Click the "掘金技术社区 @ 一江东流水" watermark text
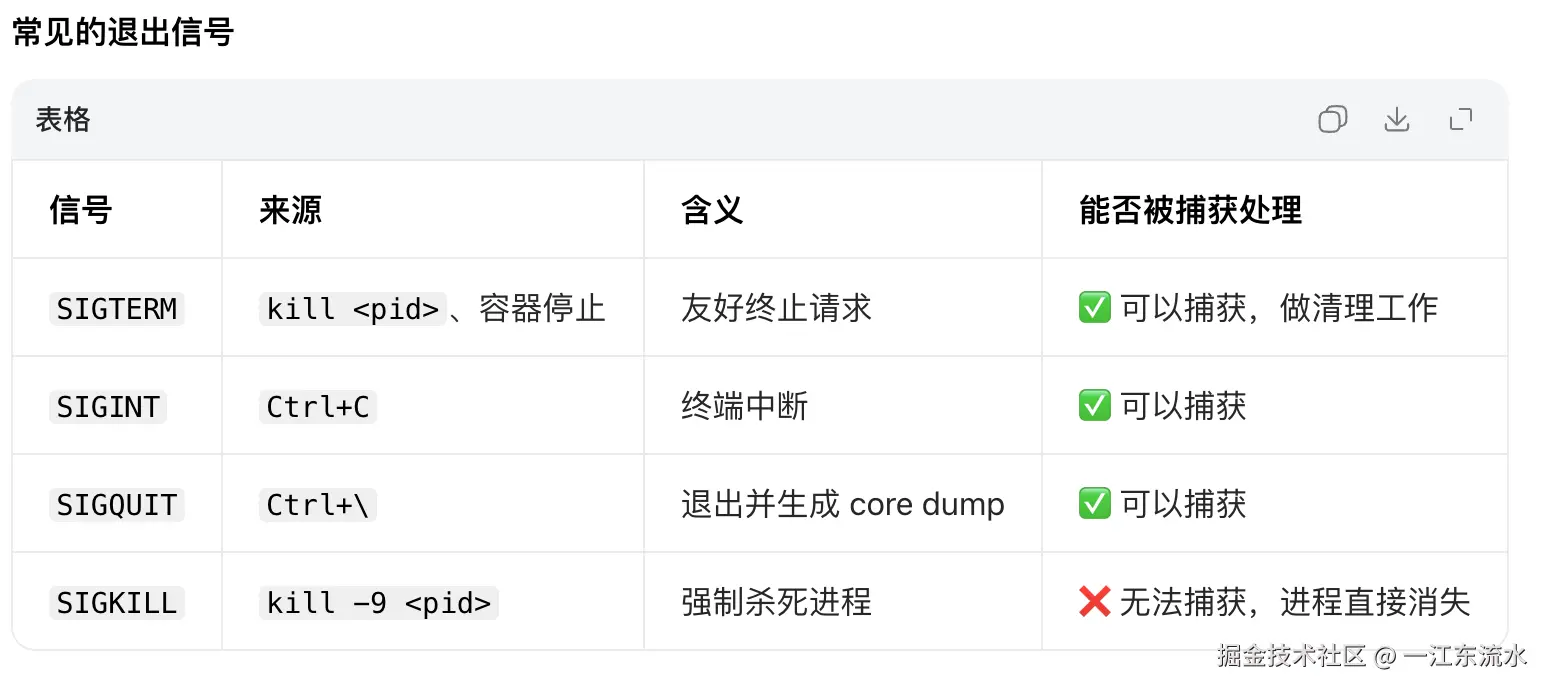Screen dimensions: 1548x690 [x=1372, y=656]
